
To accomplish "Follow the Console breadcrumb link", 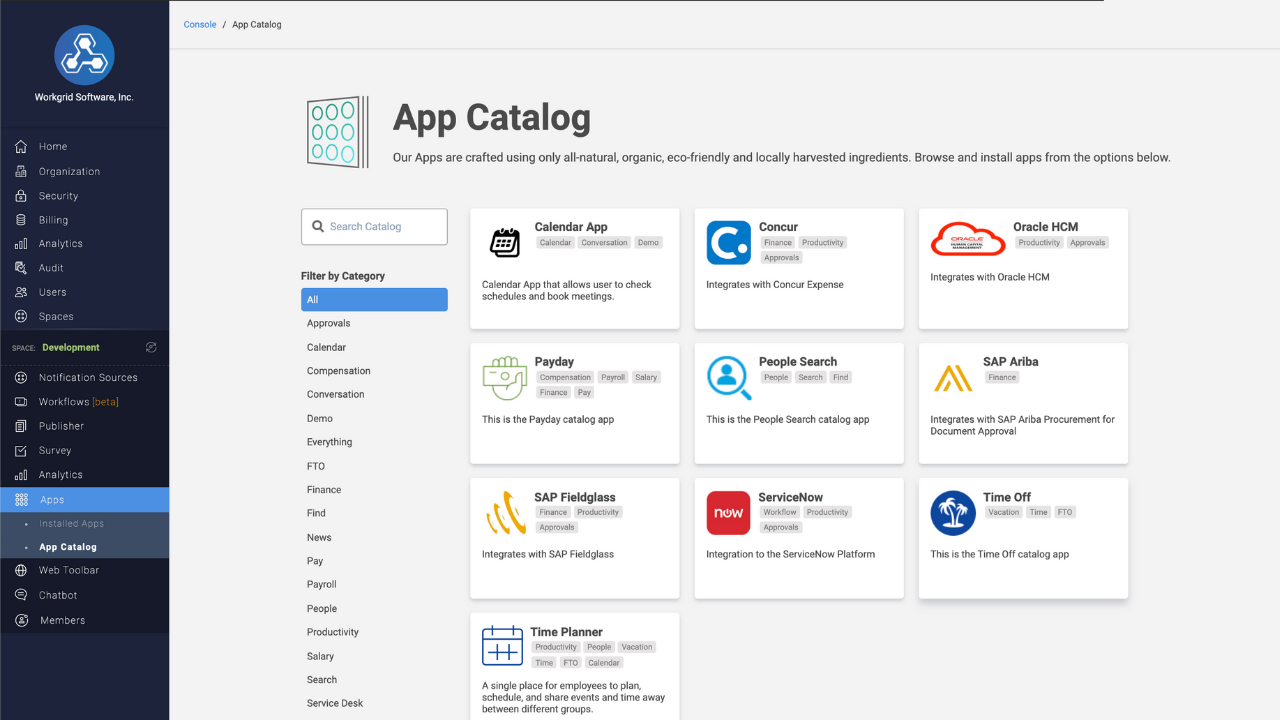I will coord(200,25).
